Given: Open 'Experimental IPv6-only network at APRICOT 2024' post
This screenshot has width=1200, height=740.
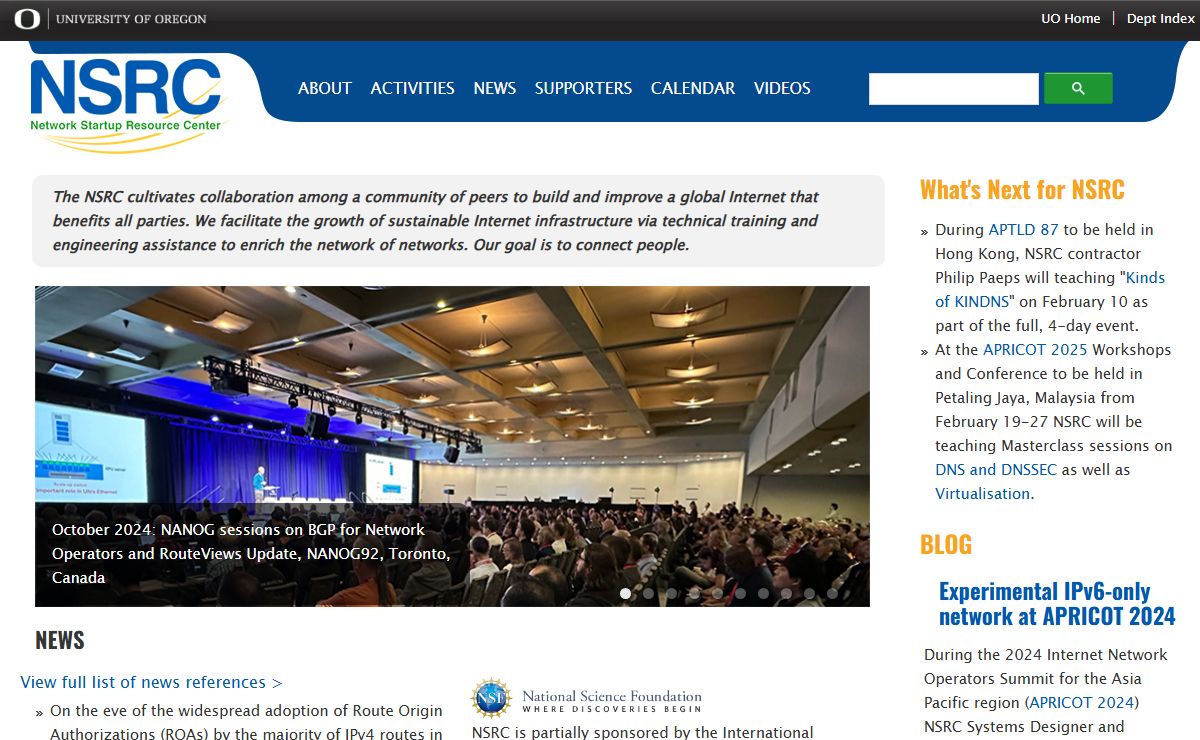Looking at the screenshot, I should pos(1057,603).
